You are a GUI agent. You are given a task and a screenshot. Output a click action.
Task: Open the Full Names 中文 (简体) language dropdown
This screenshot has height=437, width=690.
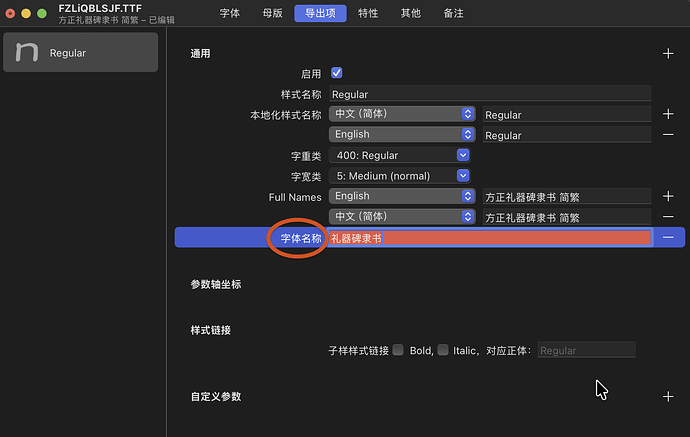[402, 217]
